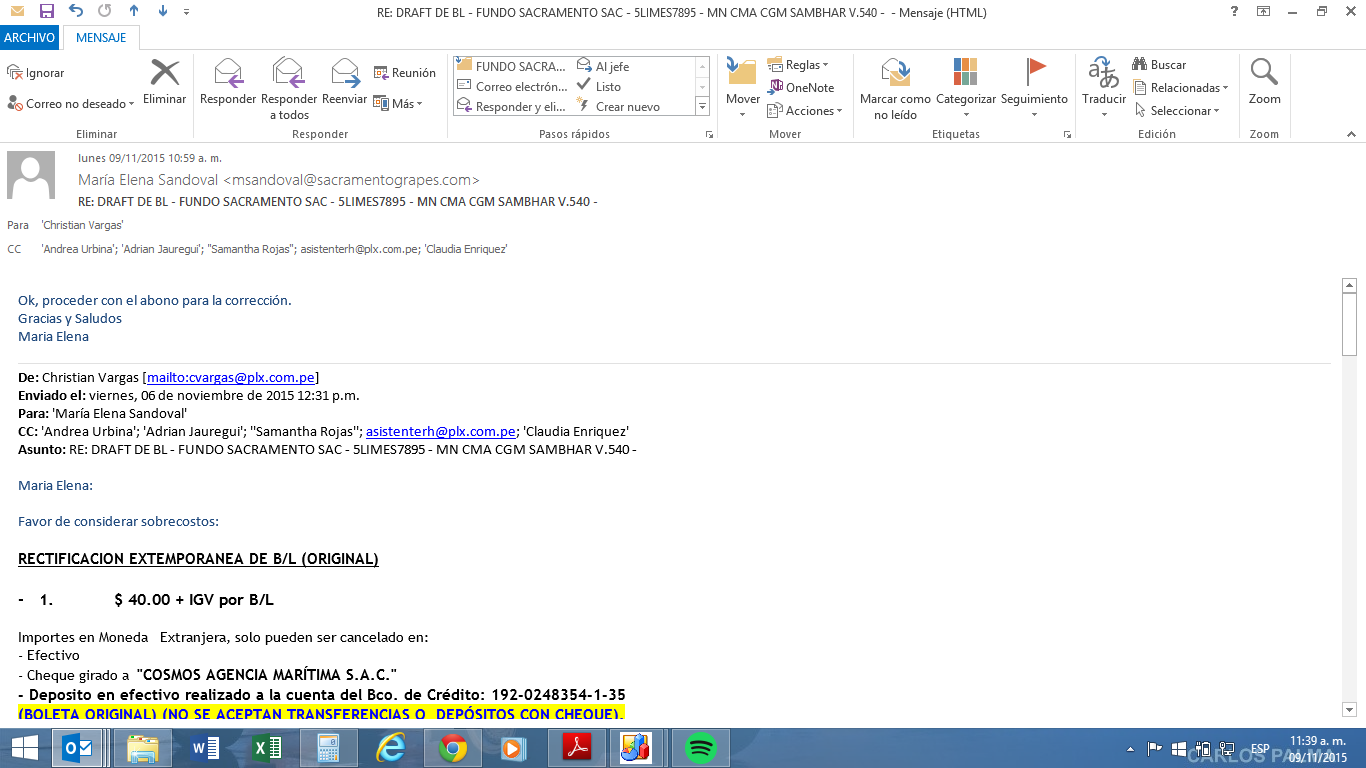
Task: Open Spotify from the taskbar
Action: point(701,747)
